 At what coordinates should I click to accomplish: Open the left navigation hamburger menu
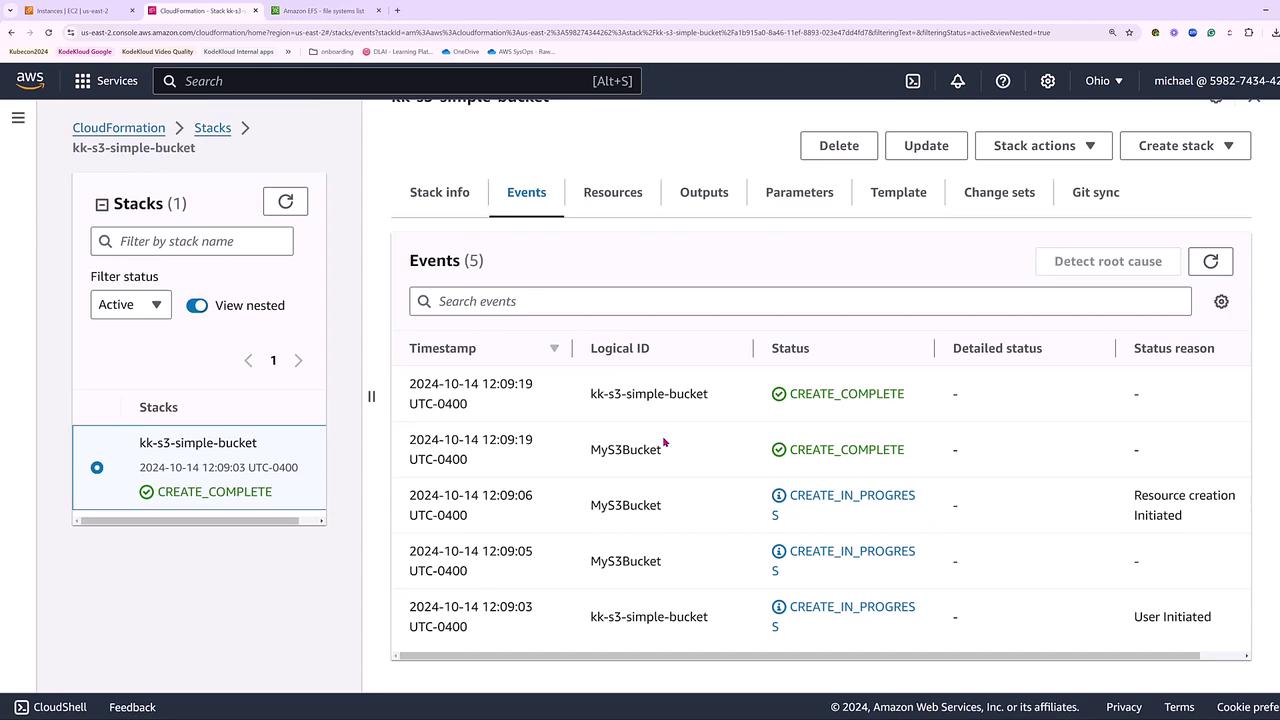click(18, 118)
